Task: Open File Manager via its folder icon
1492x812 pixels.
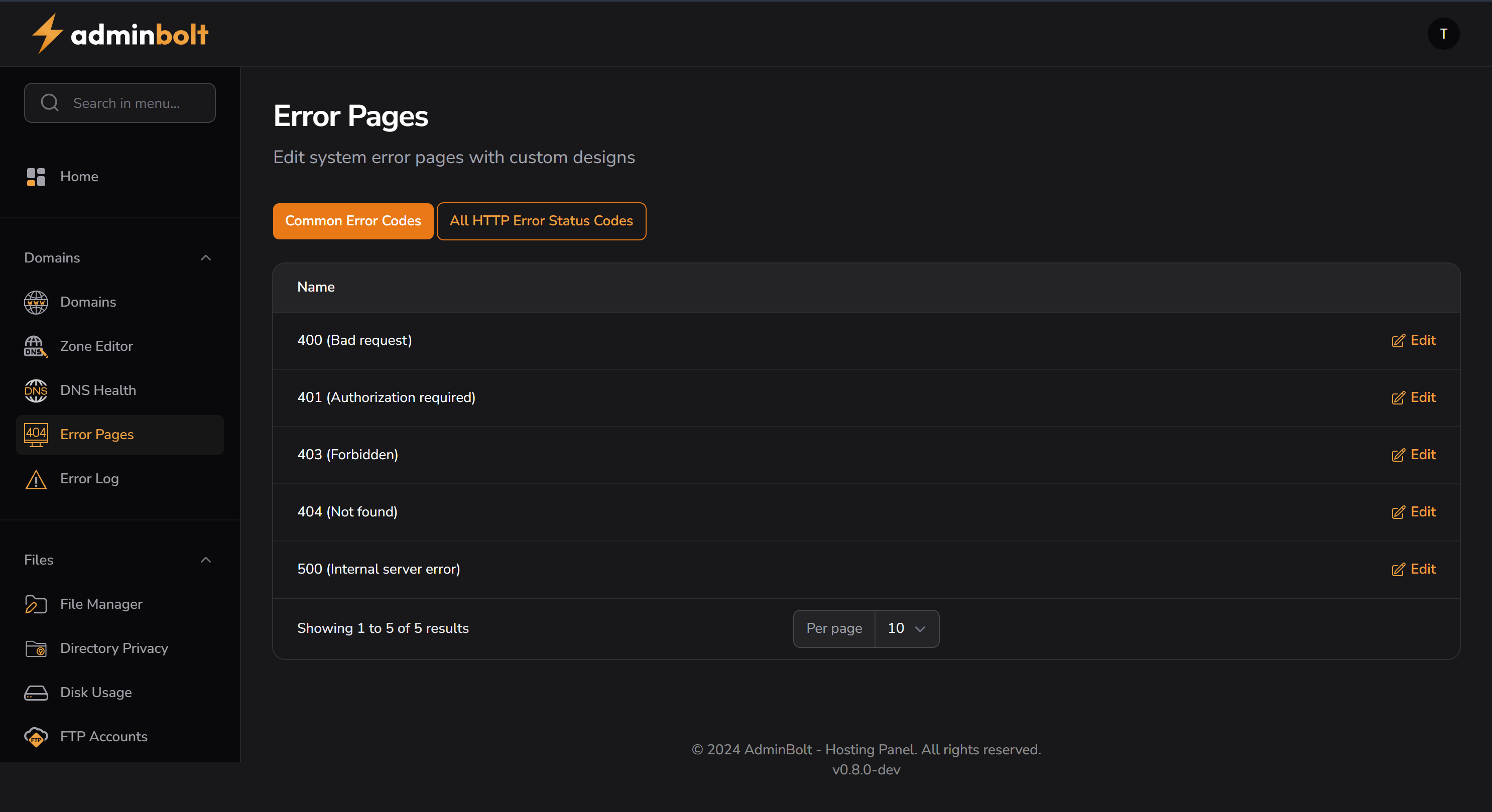Action: (35, 604)
